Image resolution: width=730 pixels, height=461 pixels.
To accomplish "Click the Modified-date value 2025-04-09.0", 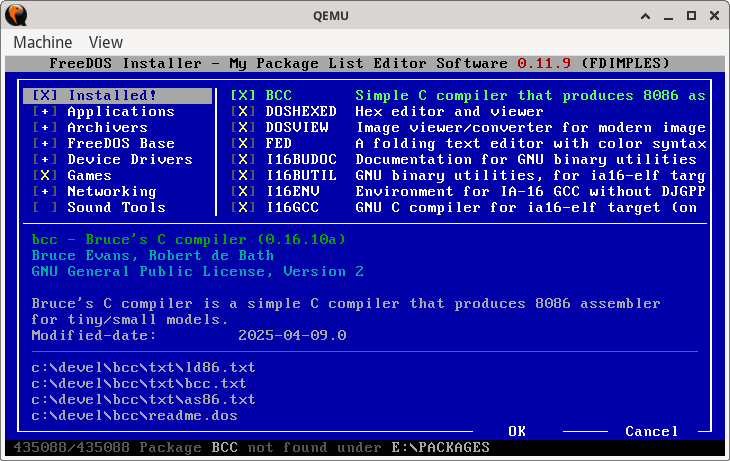I will [x=292, y=335].
